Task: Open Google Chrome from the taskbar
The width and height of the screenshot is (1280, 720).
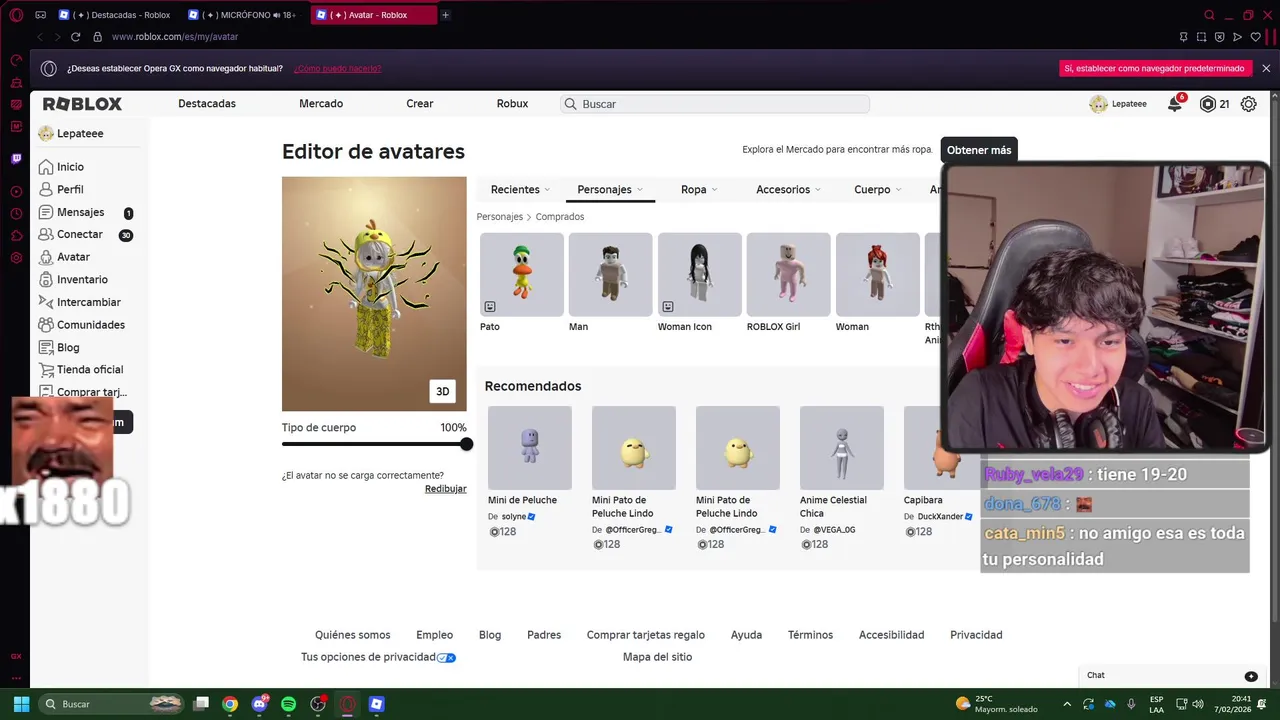Action: (230, 704)
